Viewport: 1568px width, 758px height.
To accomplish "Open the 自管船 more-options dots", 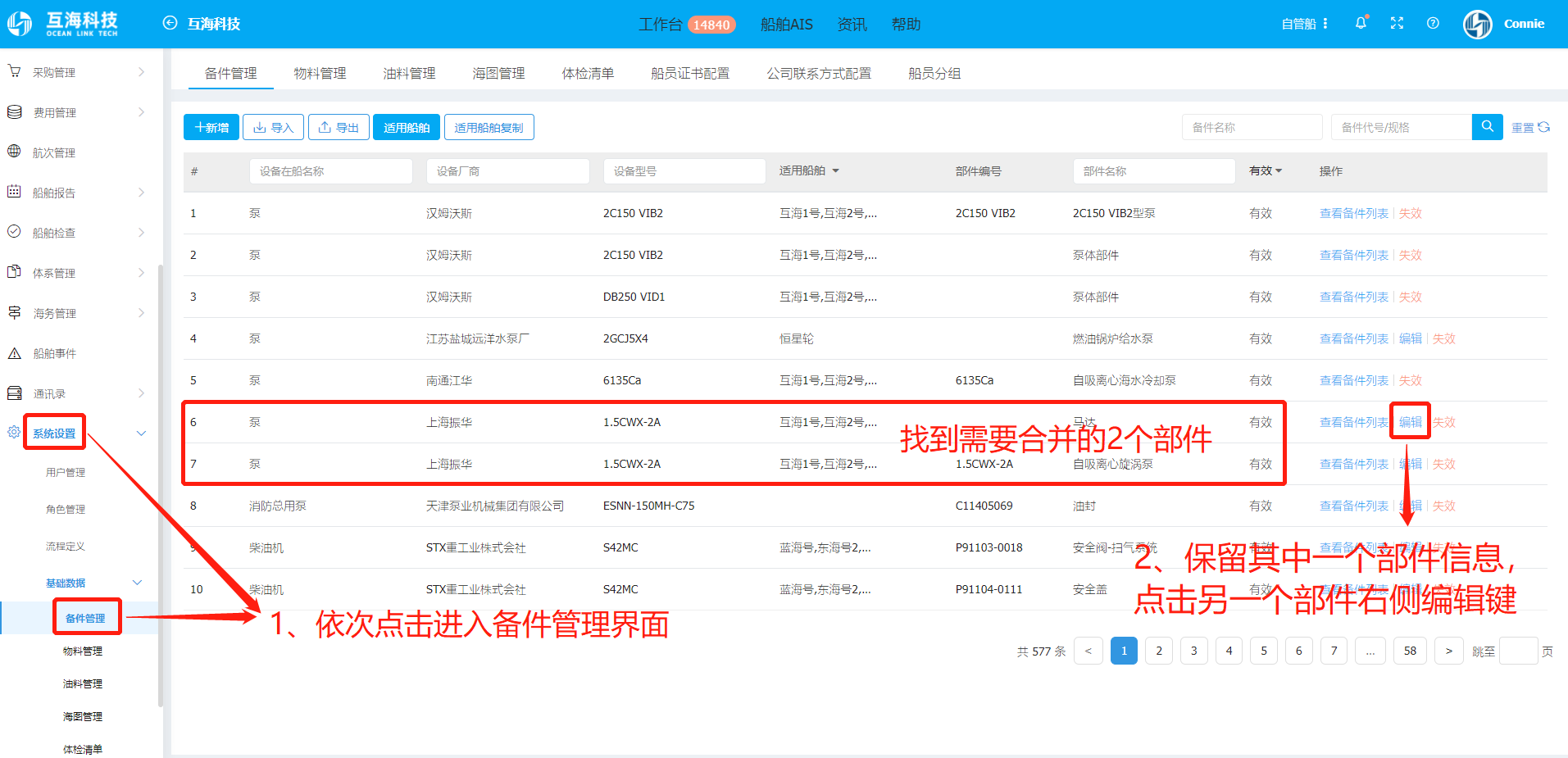I will (1325, 24).
